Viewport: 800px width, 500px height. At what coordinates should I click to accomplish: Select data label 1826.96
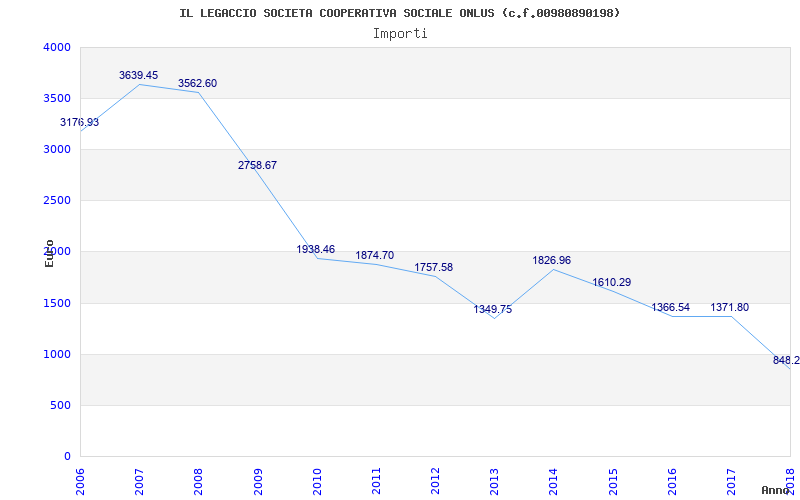552,261
